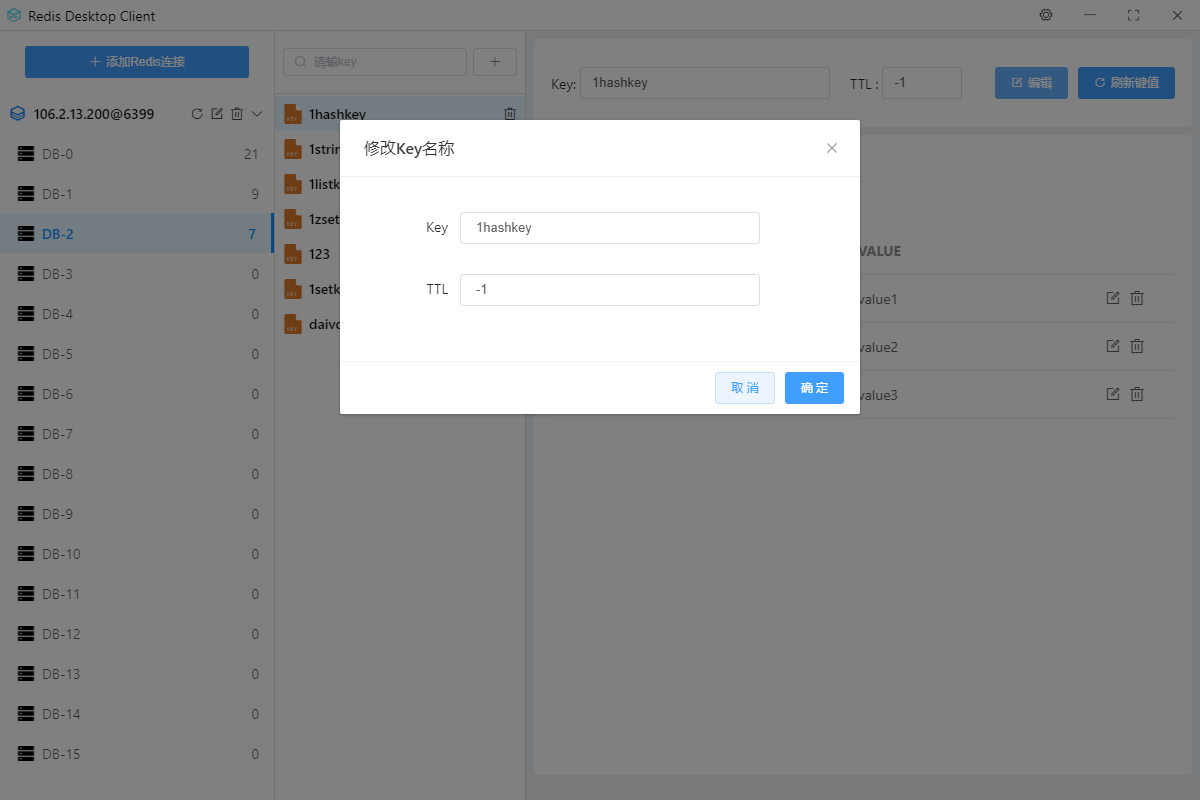Open database DB-12
This screenshot has width=1200, height=800.
click(x=137, y=634)
